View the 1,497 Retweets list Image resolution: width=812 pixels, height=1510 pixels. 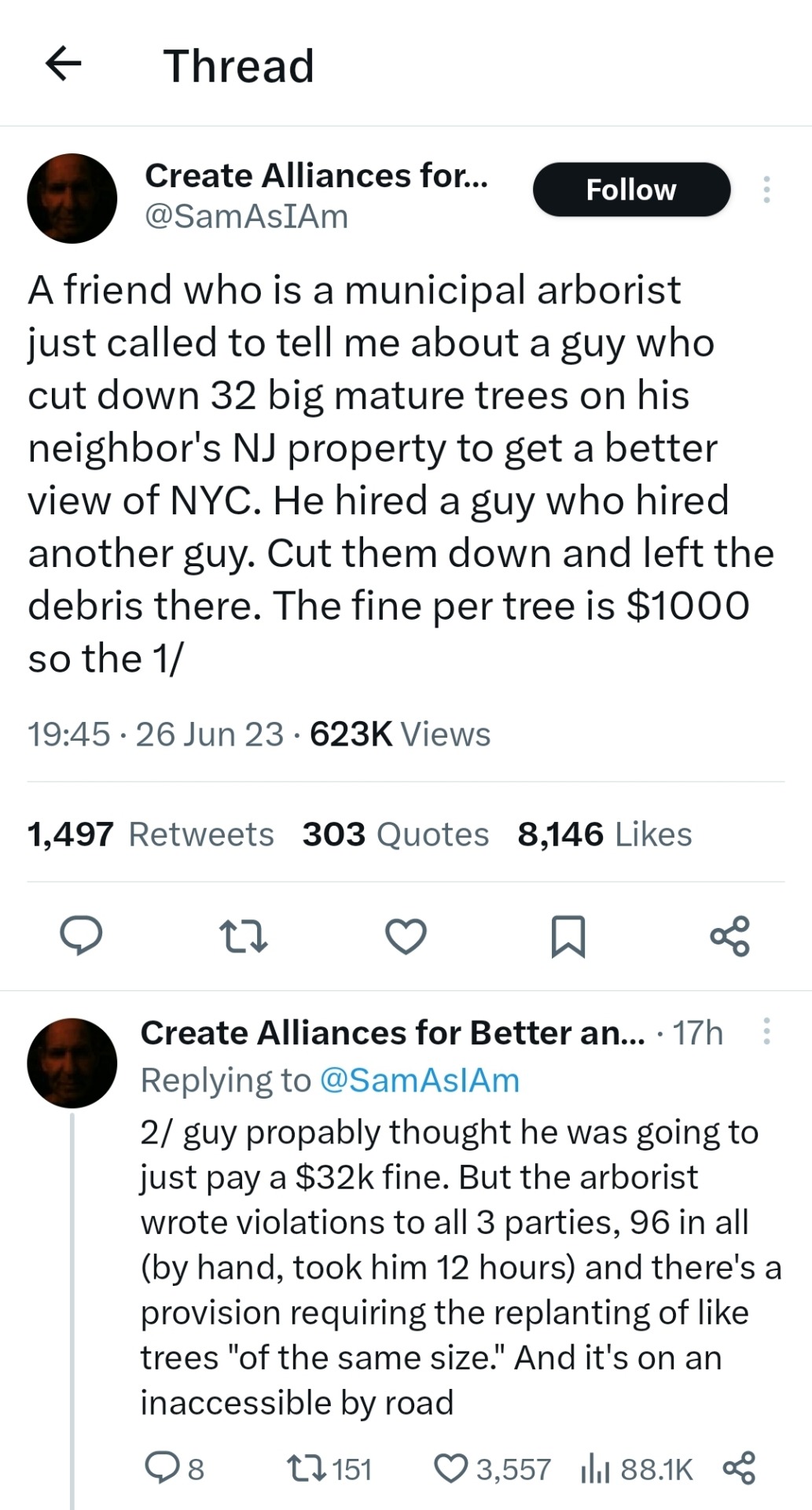(150, 834)
